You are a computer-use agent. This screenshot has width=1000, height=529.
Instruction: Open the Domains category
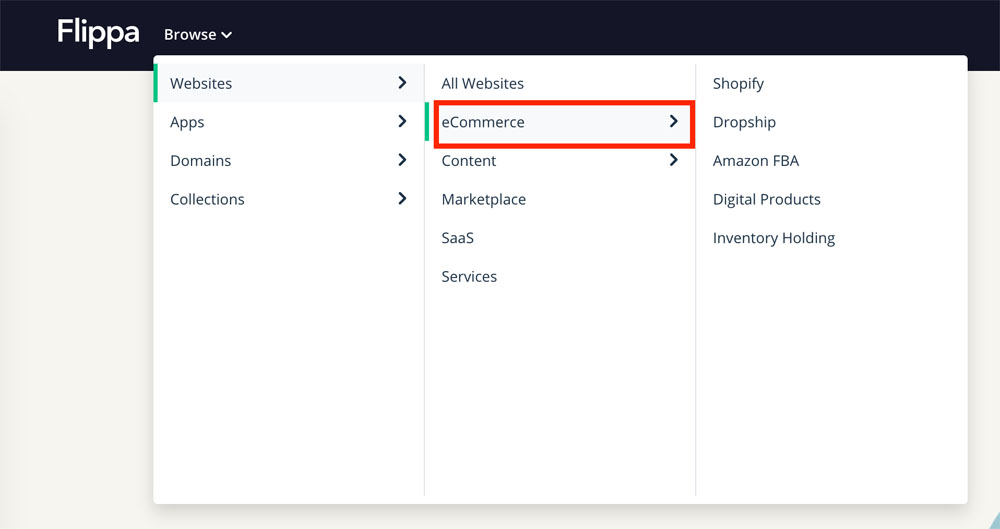coord(289,160)
